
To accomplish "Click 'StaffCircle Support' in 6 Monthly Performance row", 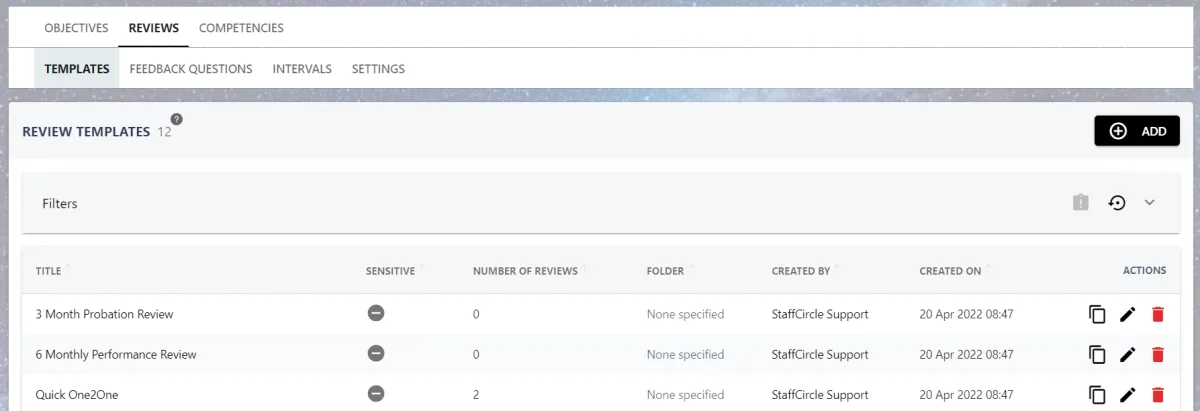I will (x=820, y=354).
